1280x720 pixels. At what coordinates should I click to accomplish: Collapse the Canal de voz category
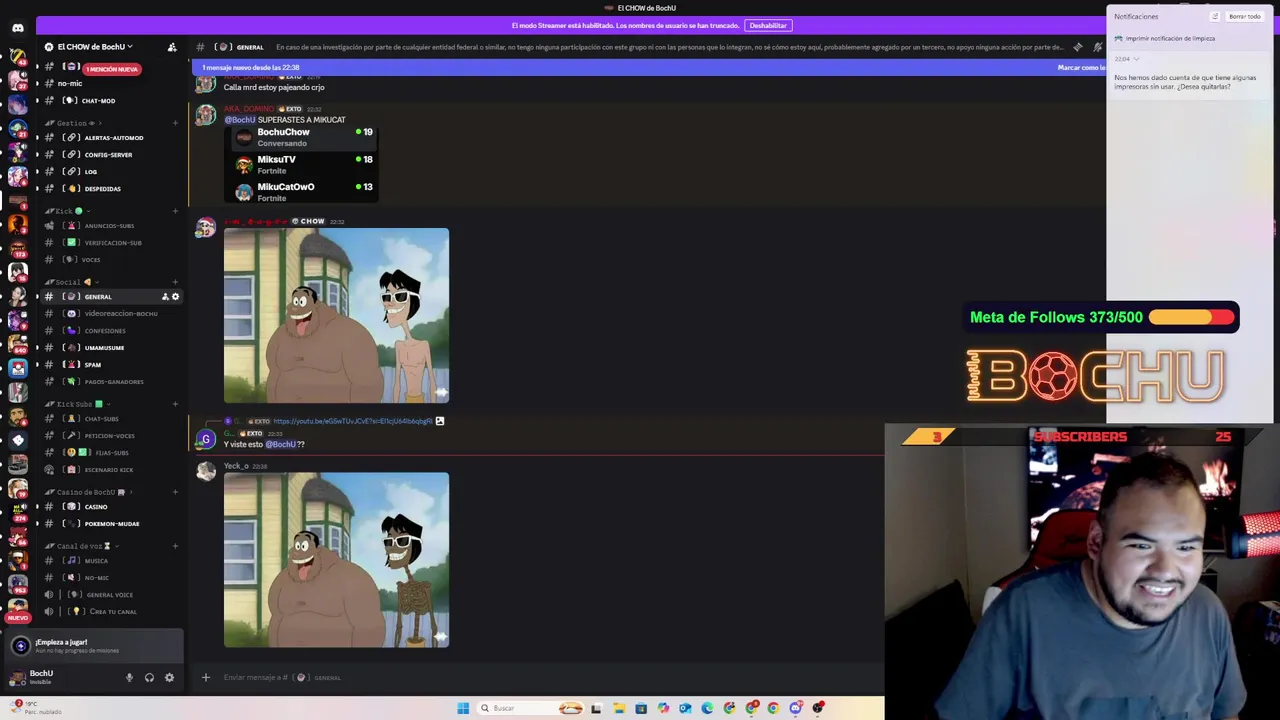83,546
